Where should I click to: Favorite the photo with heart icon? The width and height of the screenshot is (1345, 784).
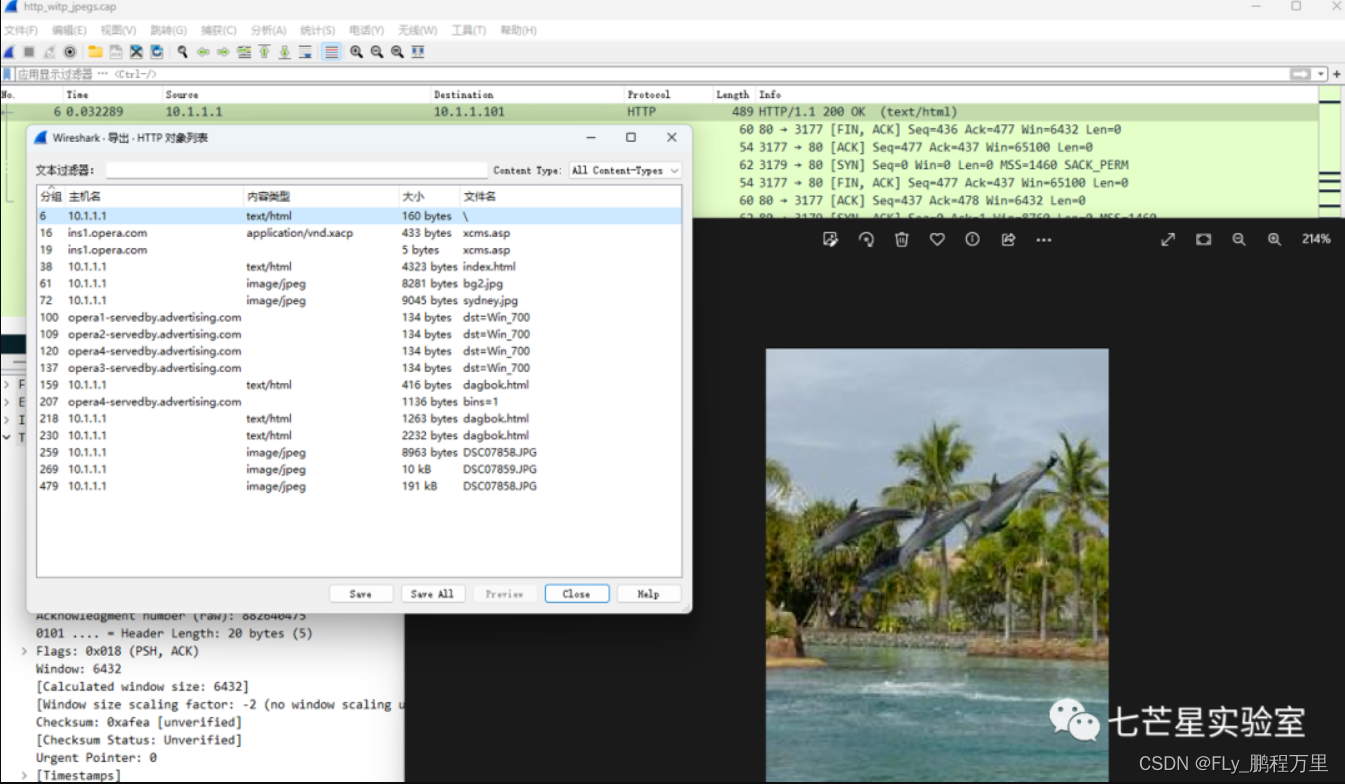[x=937, y=239]
